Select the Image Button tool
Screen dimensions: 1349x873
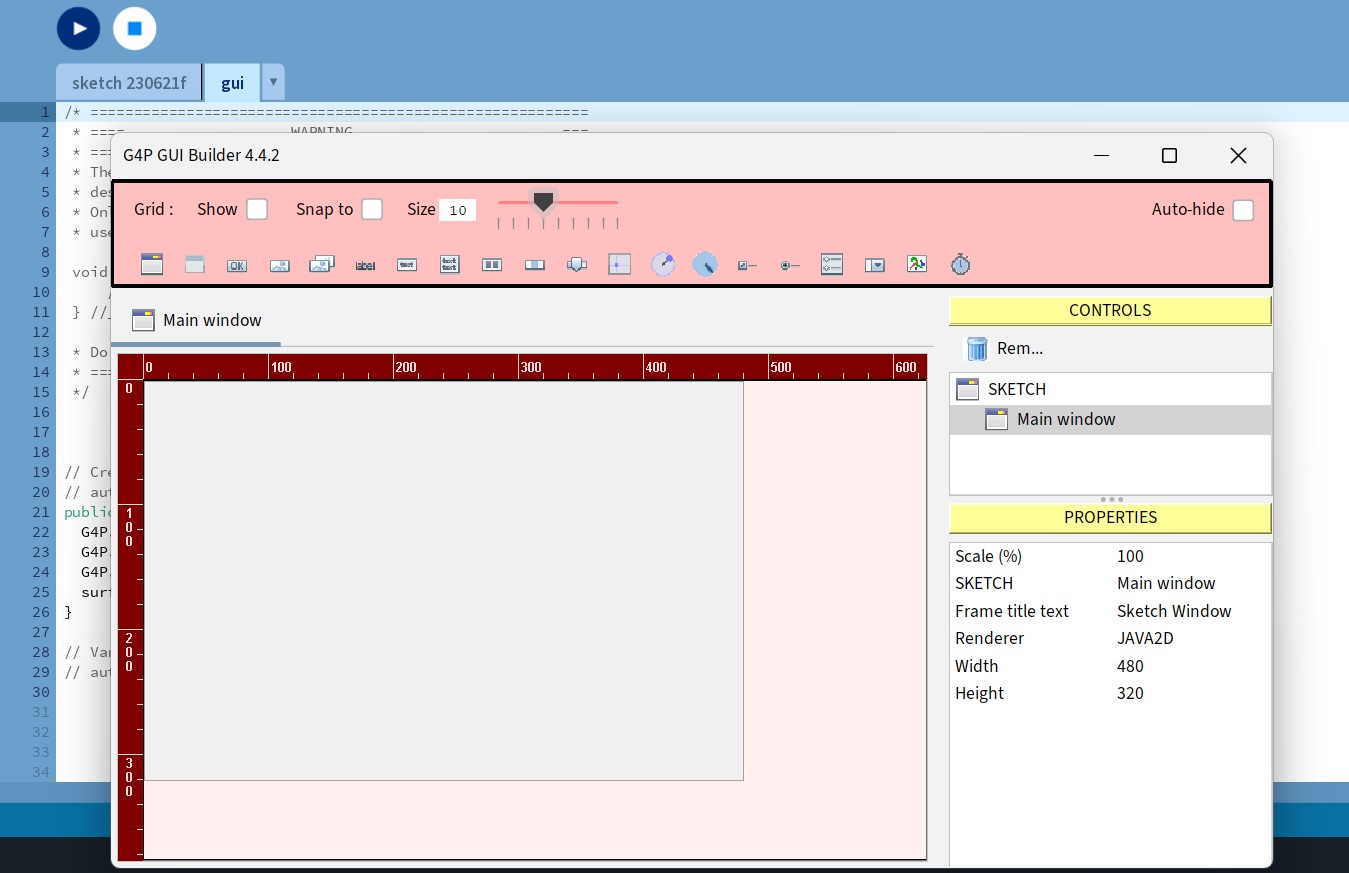280,265
